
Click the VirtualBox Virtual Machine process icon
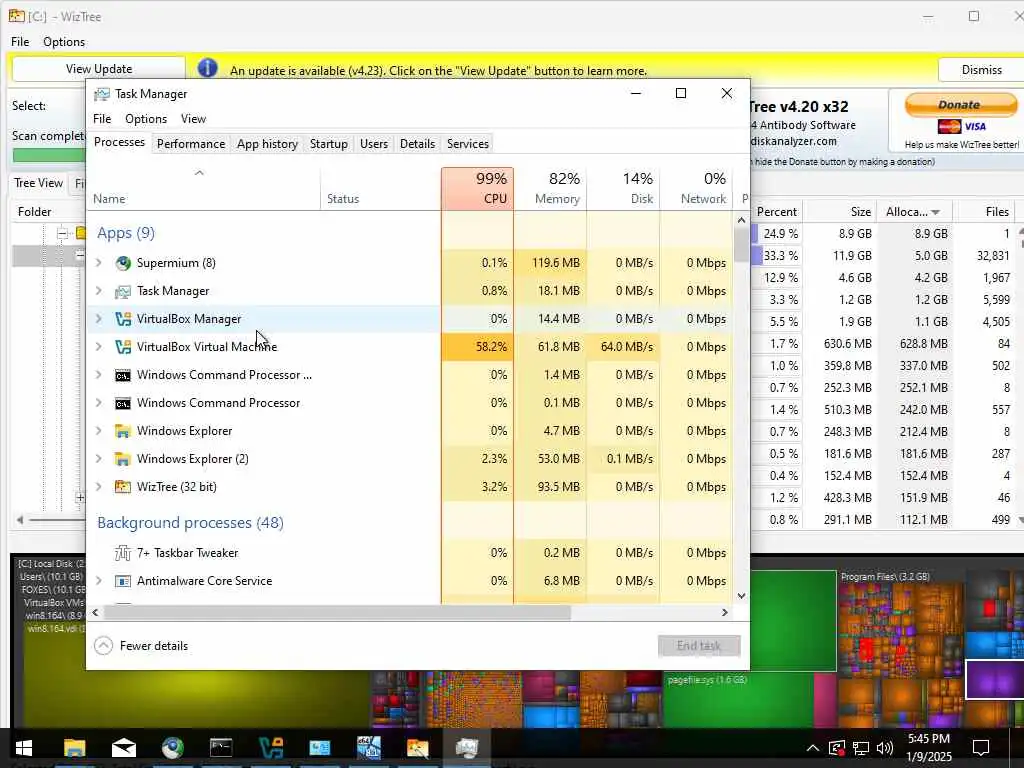123,347
